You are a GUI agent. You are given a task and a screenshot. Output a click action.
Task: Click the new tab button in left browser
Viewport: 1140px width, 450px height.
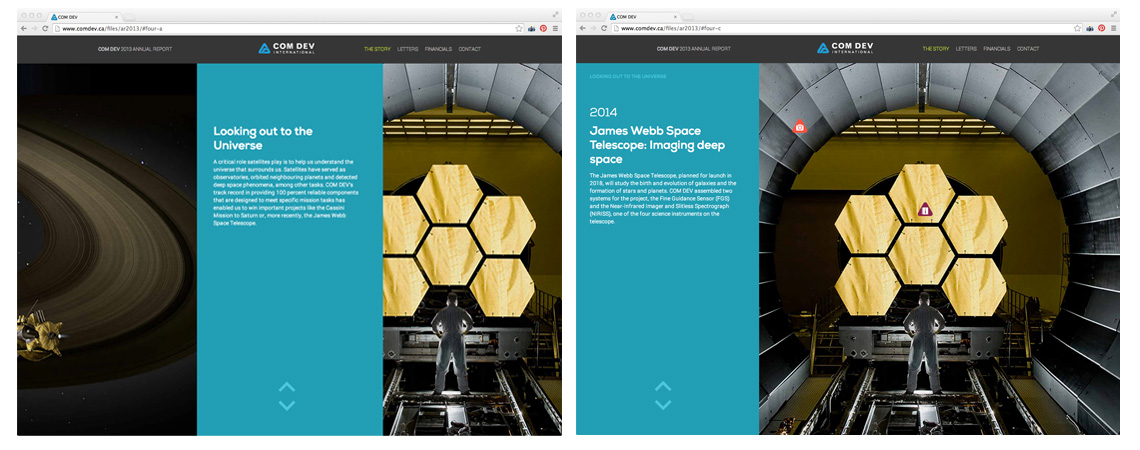tap(129, 17)
